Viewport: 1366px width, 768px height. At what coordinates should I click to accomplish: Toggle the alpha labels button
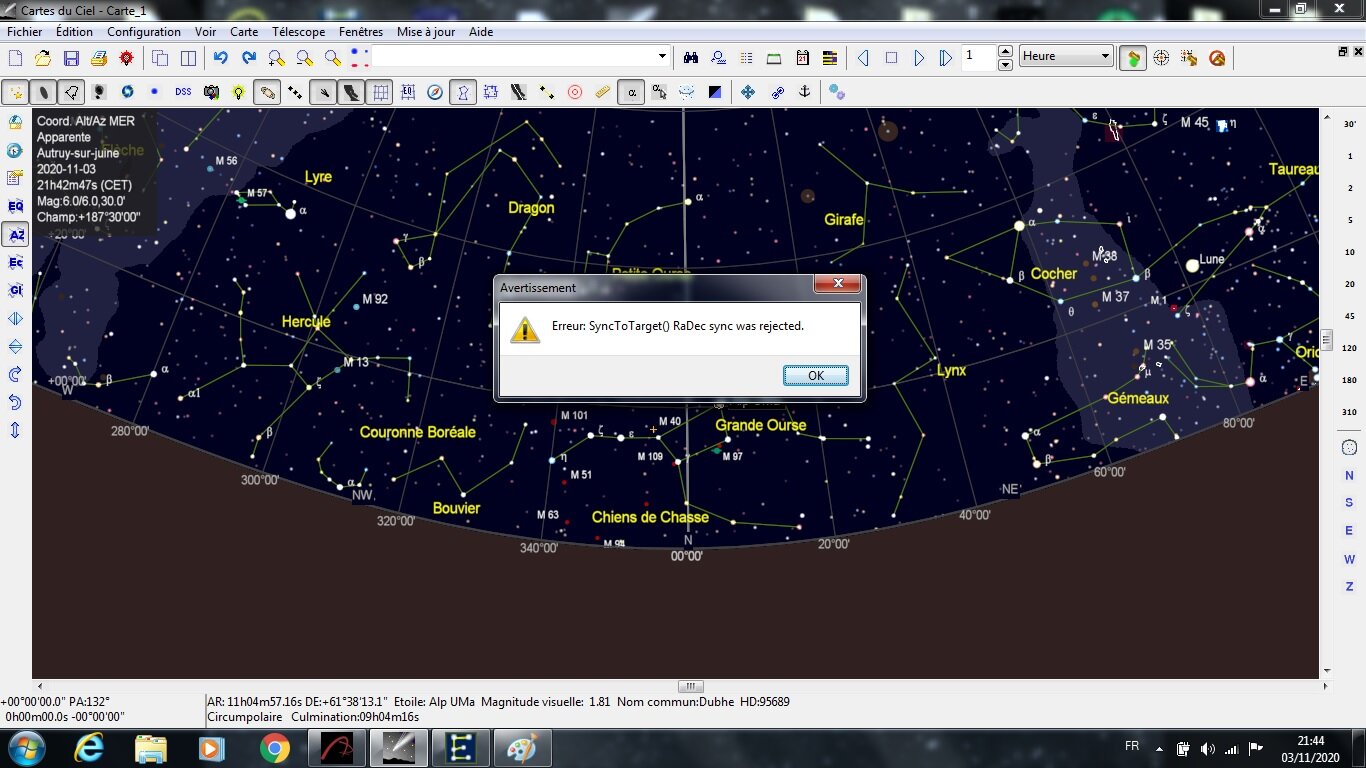point(631,92)
